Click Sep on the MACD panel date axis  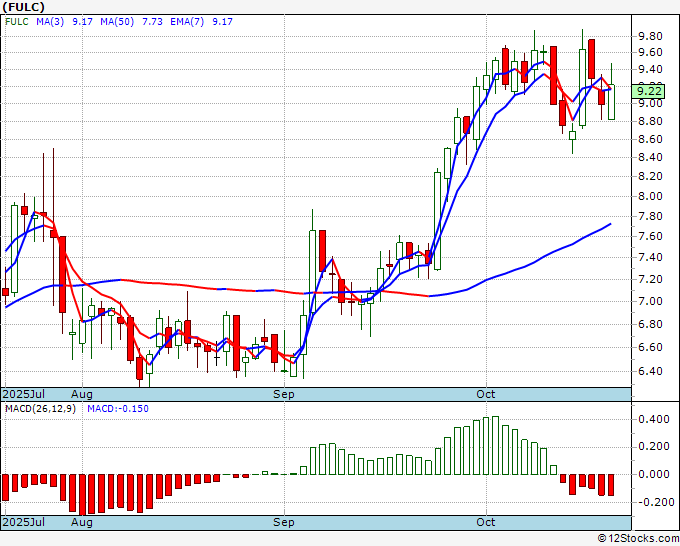click(x=284, y=522)
